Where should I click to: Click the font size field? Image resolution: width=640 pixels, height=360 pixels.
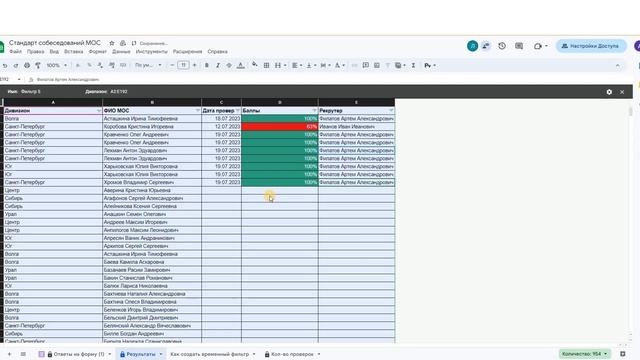183,65
